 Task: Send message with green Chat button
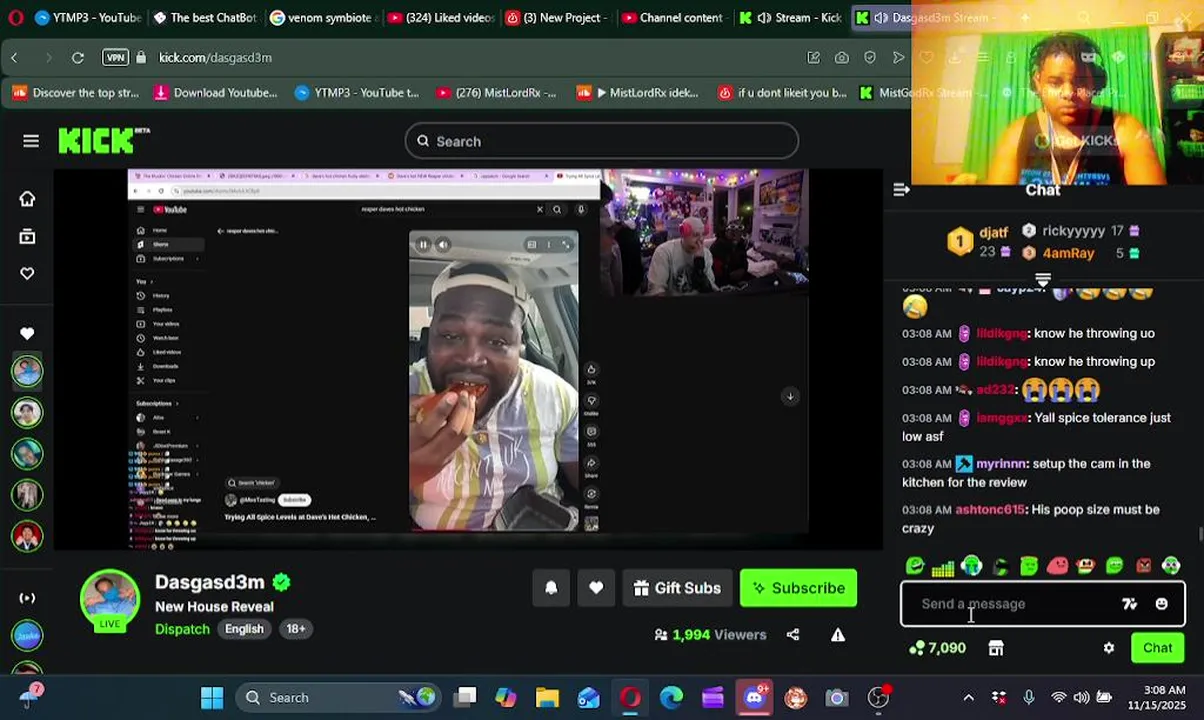pyautogui.click(x=1158, y=648)
